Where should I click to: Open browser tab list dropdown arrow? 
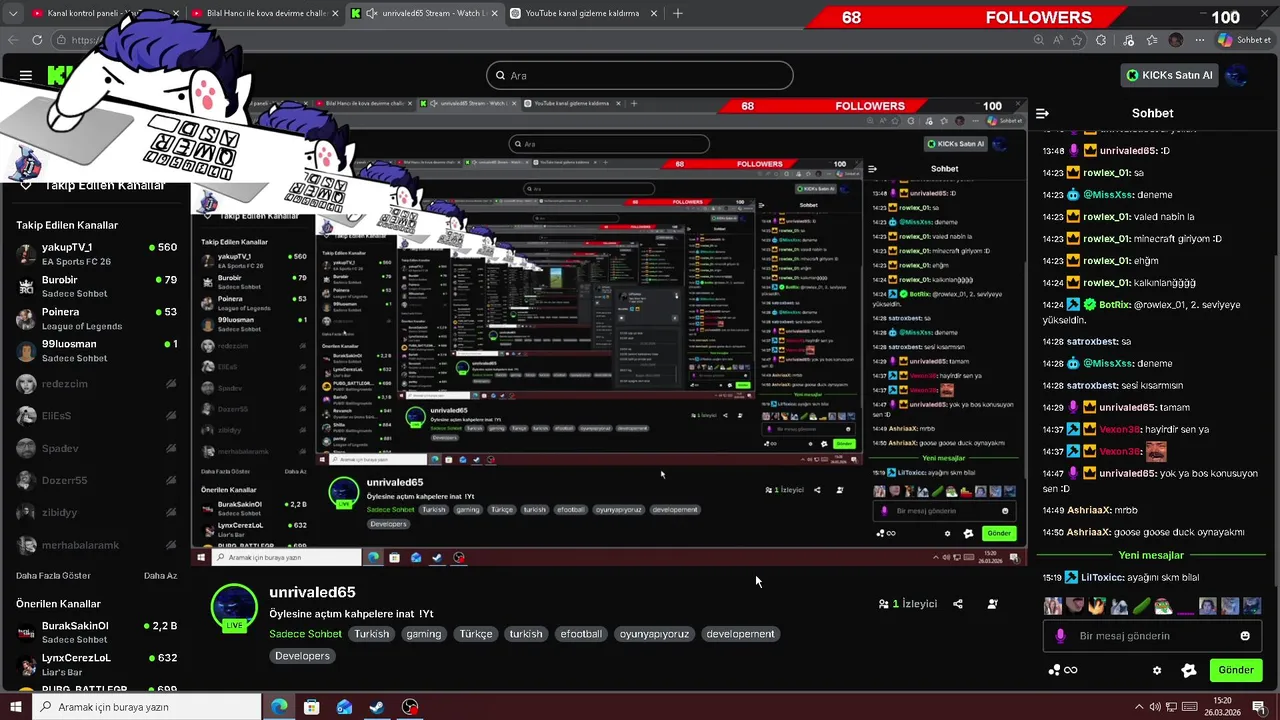tap(13, 14)
